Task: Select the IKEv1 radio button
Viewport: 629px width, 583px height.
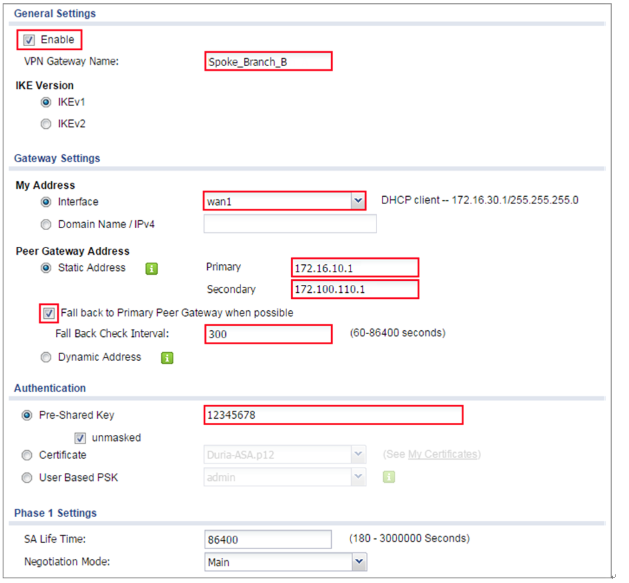Action: [46, 102]
